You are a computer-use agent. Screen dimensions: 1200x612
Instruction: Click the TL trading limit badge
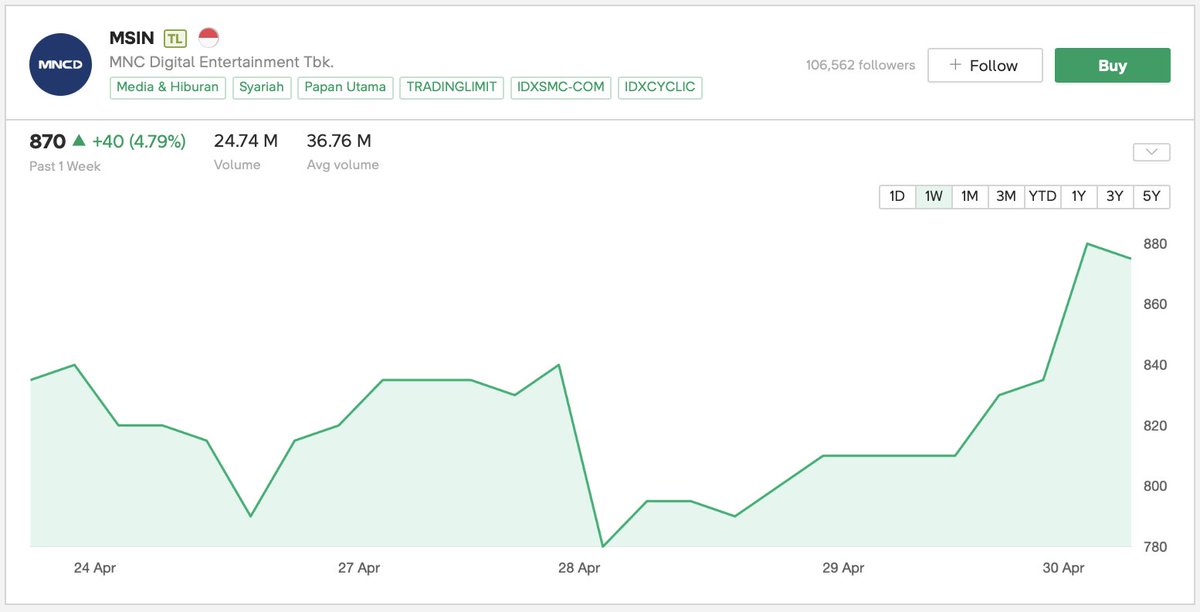[x=175, y=38]
